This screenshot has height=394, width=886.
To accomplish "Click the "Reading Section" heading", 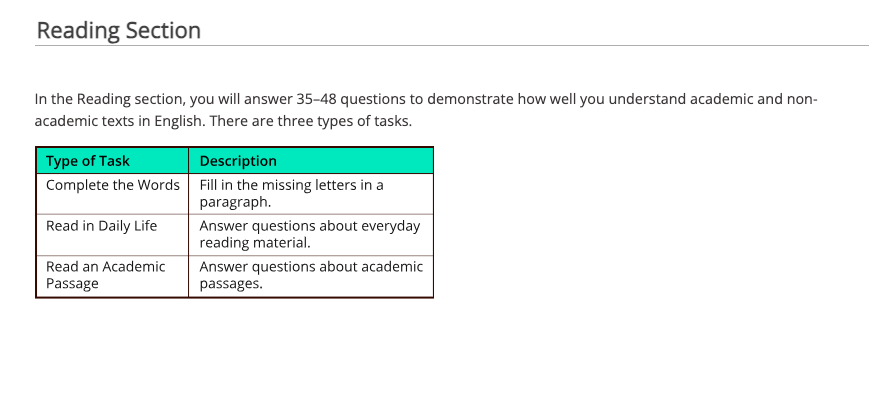I will coord(119,31).
